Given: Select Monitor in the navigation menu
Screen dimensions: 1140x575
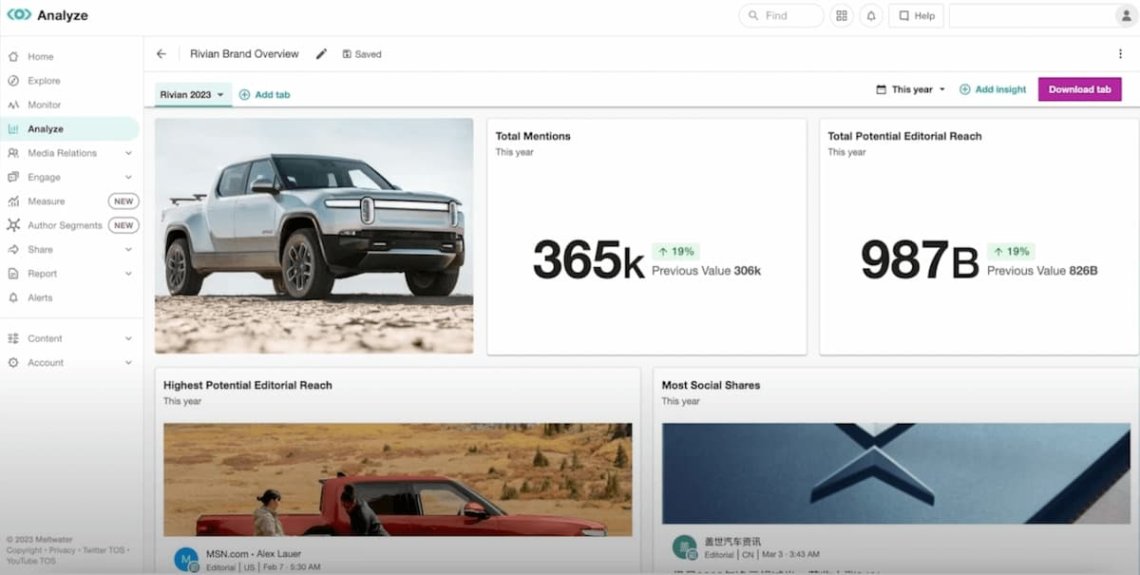Looking at the screenshot, I should (44, 105).
